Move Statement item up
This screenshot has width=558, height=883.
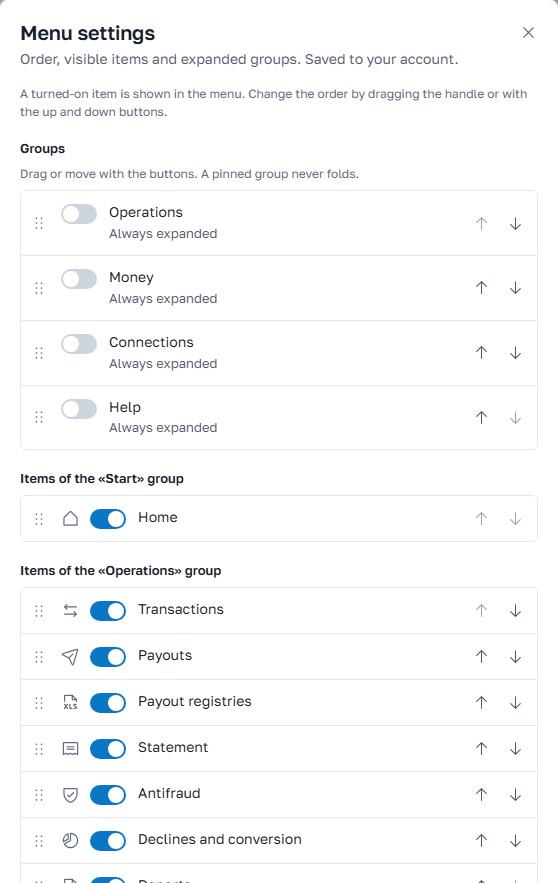481,748
